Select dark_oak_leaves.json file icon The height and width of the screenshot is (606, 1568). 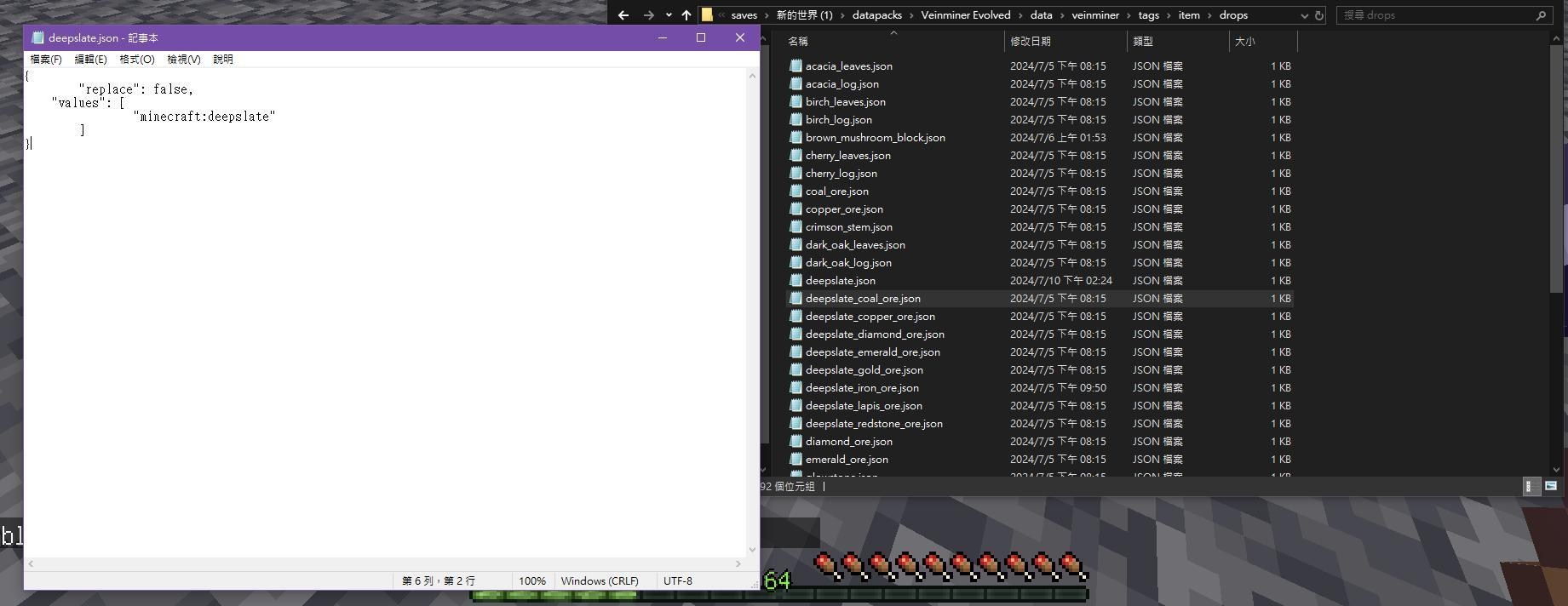click(795, 244)
